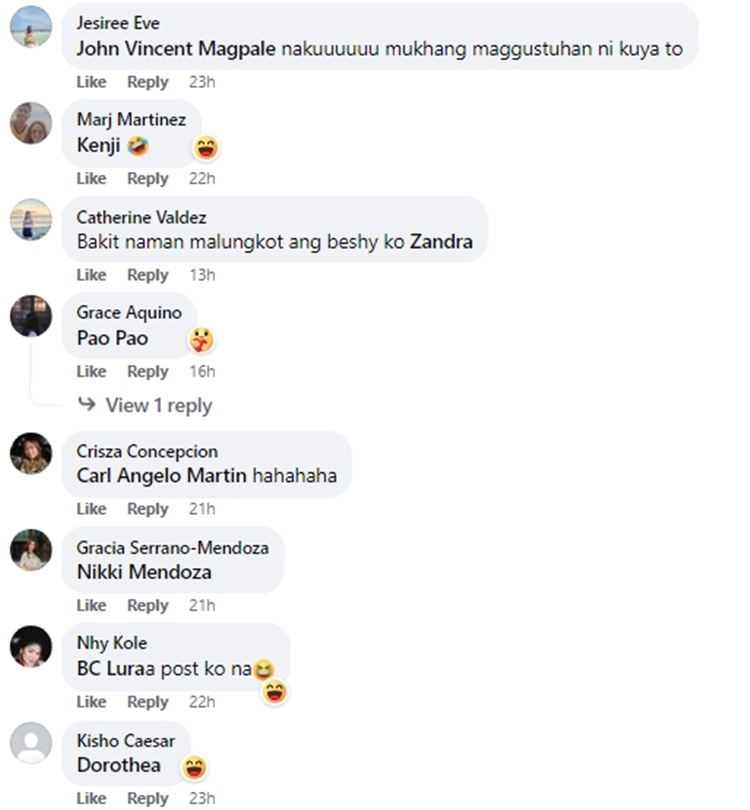The height and width of the screenshot is (810, 750).
Task: Click Kisho Caesar's default avatar
Action: click(31, 743)
